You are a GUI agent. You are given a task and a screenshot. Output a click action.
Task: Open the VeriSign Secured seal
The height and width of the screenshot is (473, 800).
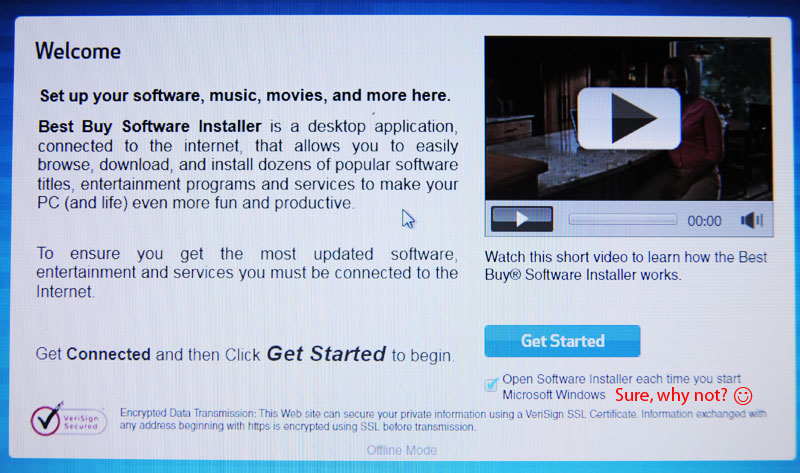[68, 419]
